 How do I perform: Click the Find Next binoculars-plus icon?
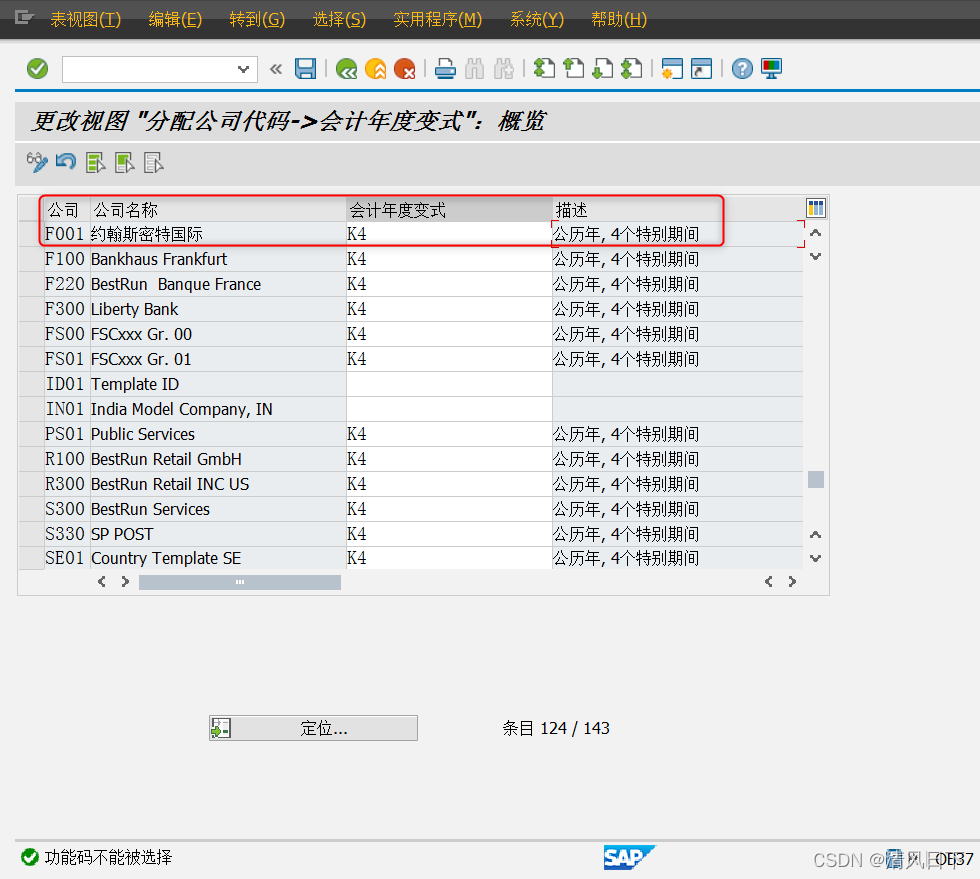[x=504, y=69]
